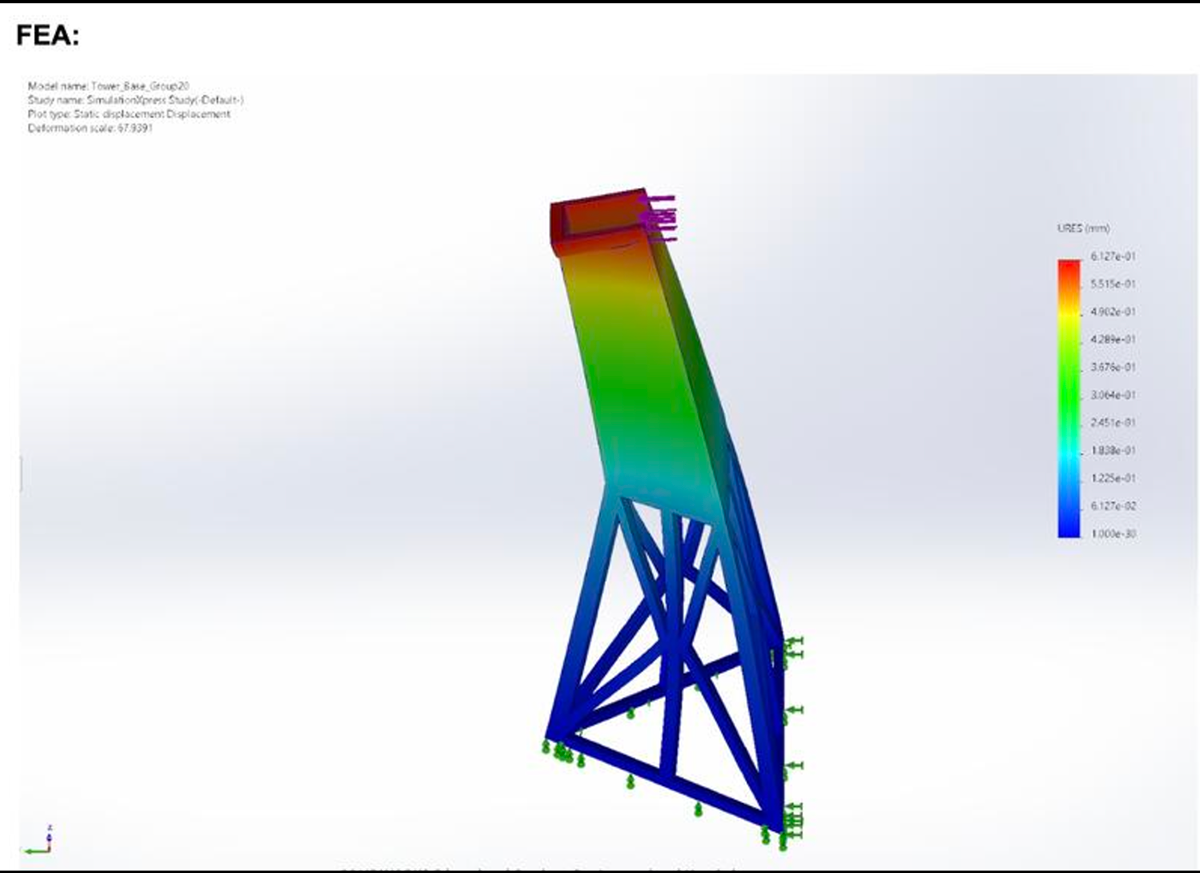This screenshot has width=1200, height=873.
Task: Click the blue Z axis of the orientation triad
Action: point(50,834)
